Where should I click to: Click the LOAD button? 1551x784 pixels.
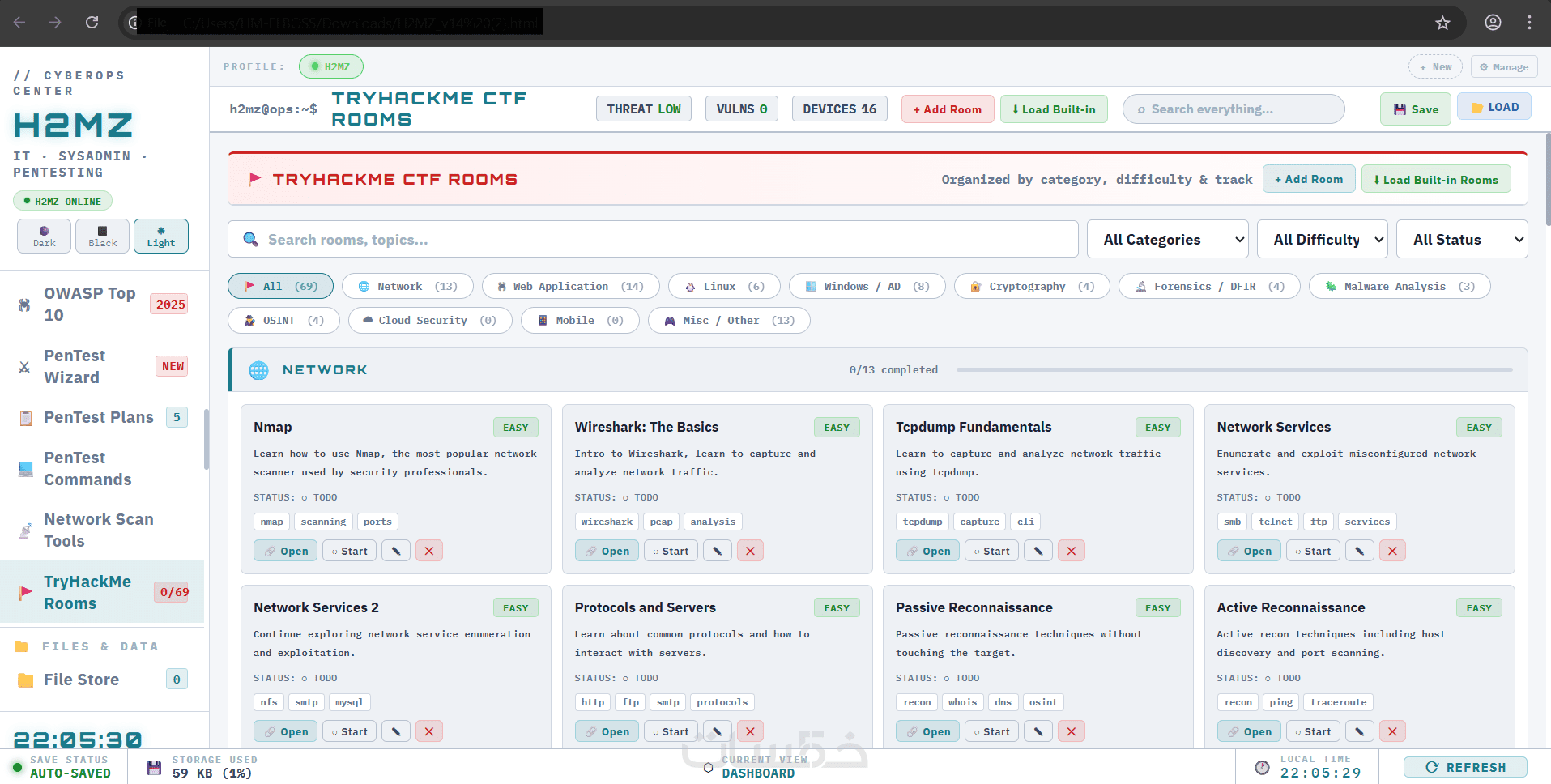click(x=1494, y=107)
